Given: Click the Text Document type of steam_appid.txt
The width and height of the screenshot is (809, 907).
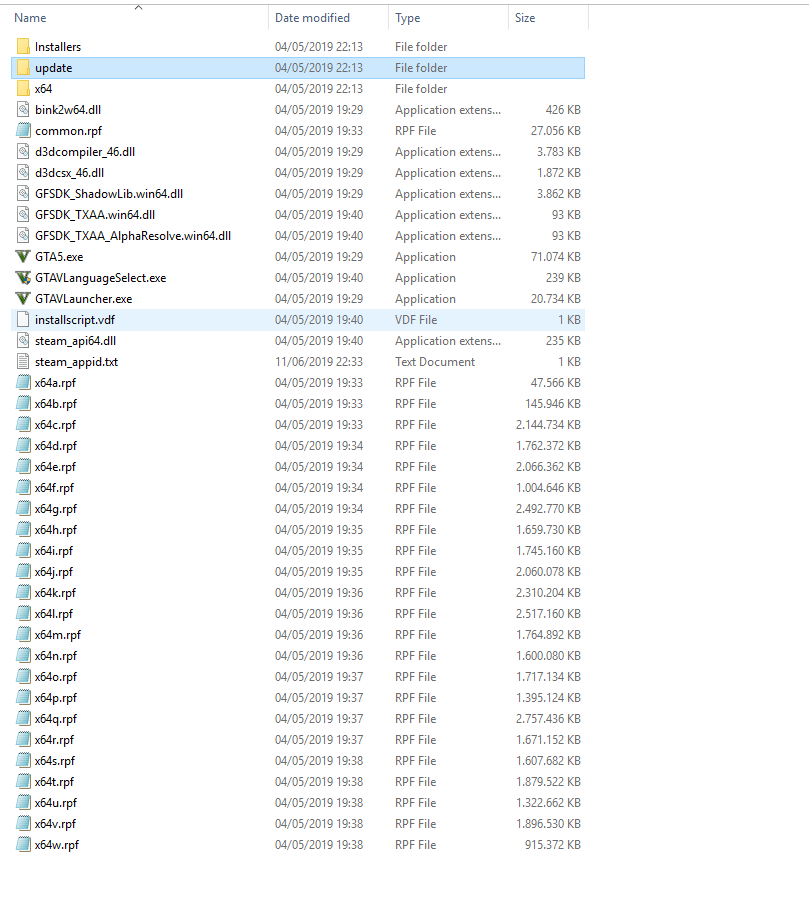Looking at the screenshot, I should click(435, 362).
